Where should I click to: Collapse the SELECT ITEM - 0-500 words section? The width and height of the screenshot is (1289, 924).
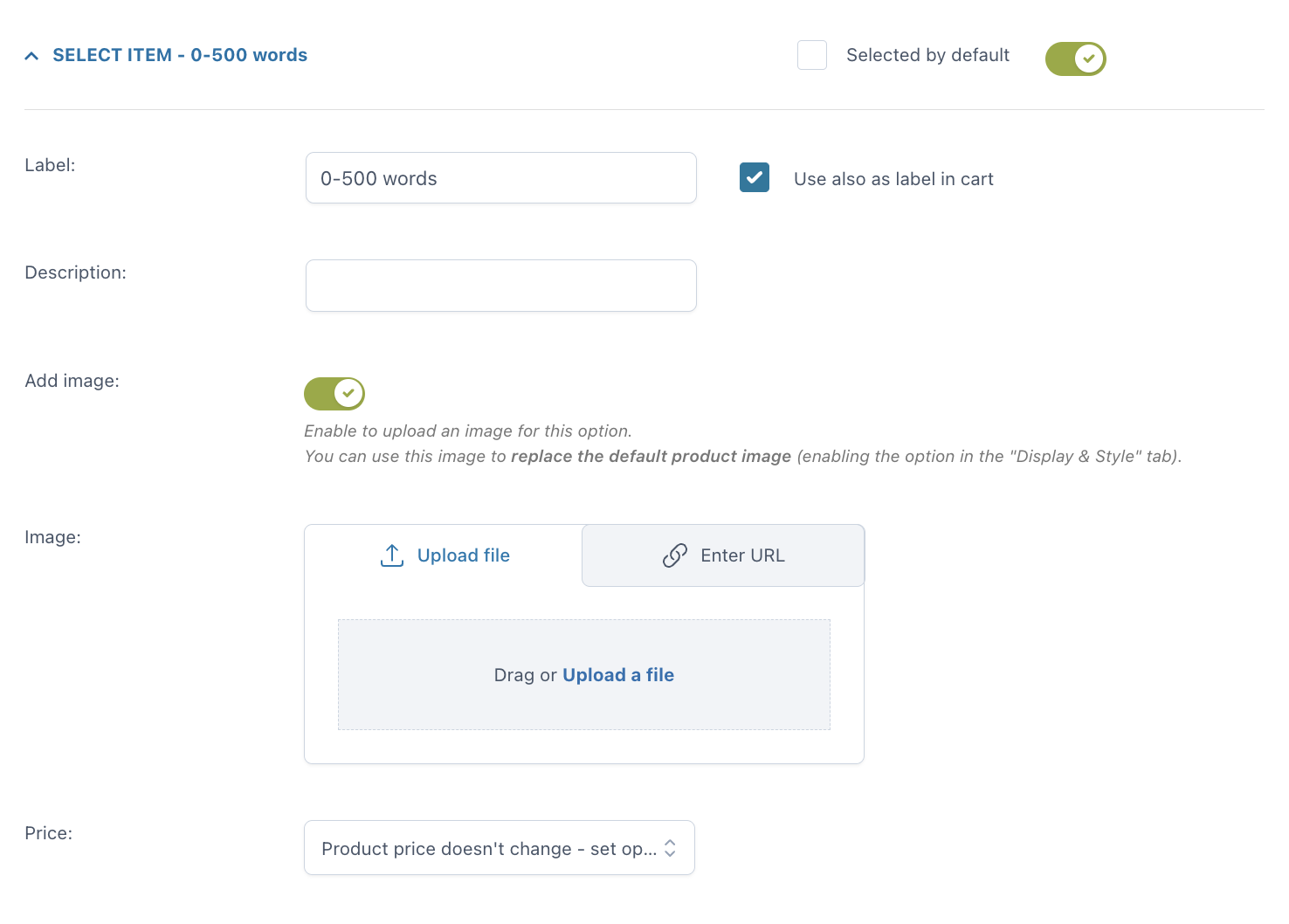(x=180, y=55)
